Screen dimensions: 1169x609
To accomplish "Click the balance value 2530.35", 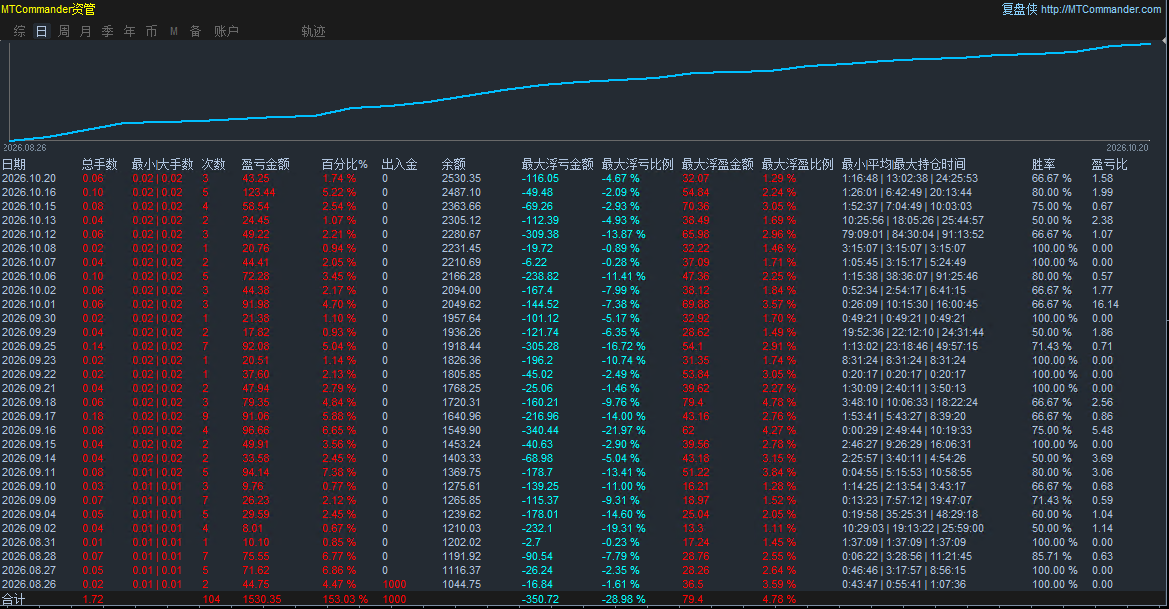I will [x=461, y=178].
